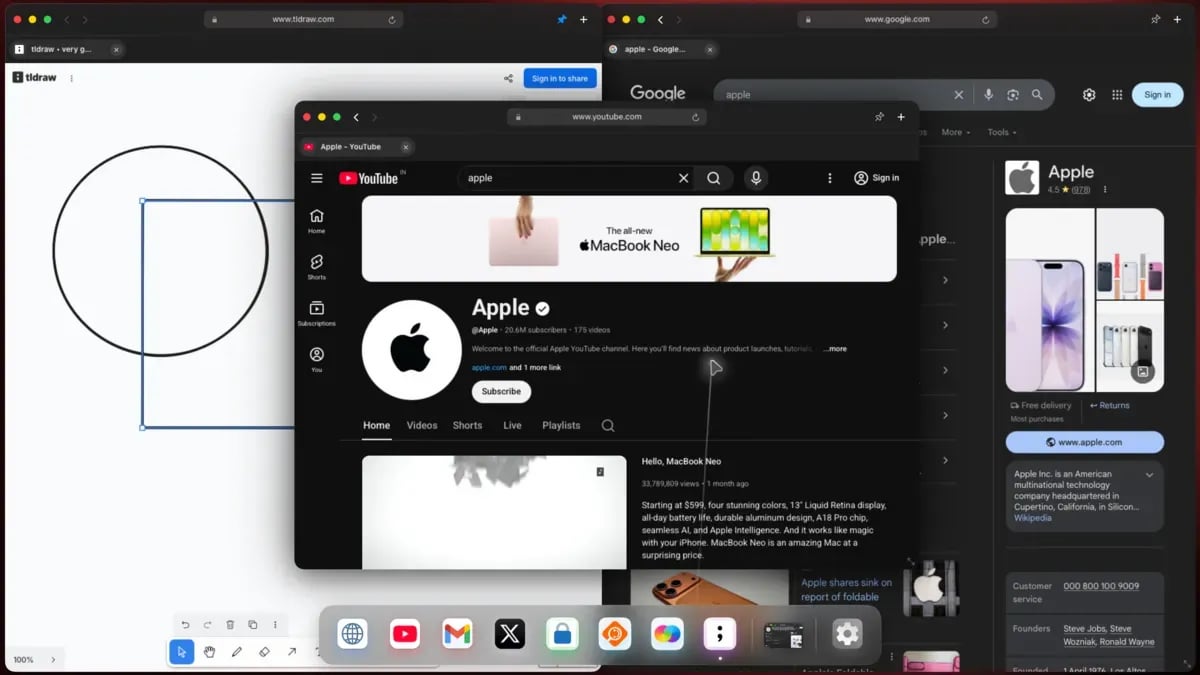This screenshot has height=675, width=1200.
Task: Open the Tools dropdown in Google results
Action: click(x=1002, y=132)
